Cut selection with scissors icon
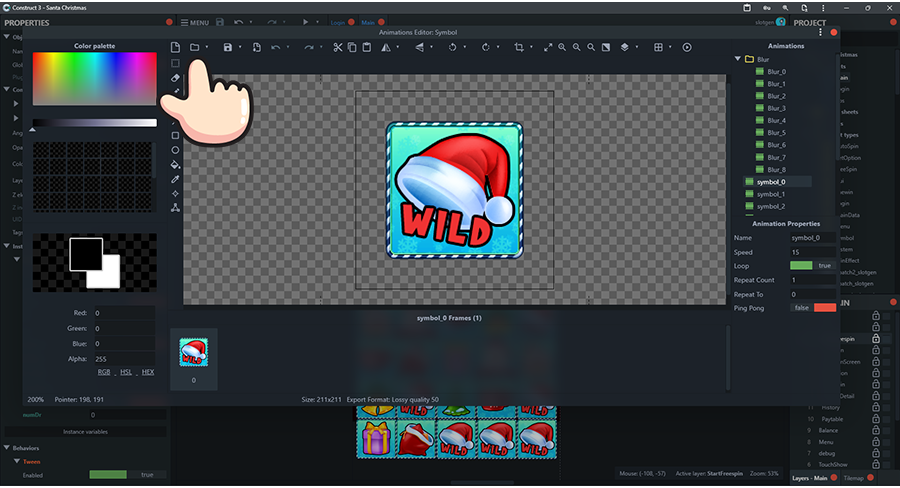 [338, 47]
